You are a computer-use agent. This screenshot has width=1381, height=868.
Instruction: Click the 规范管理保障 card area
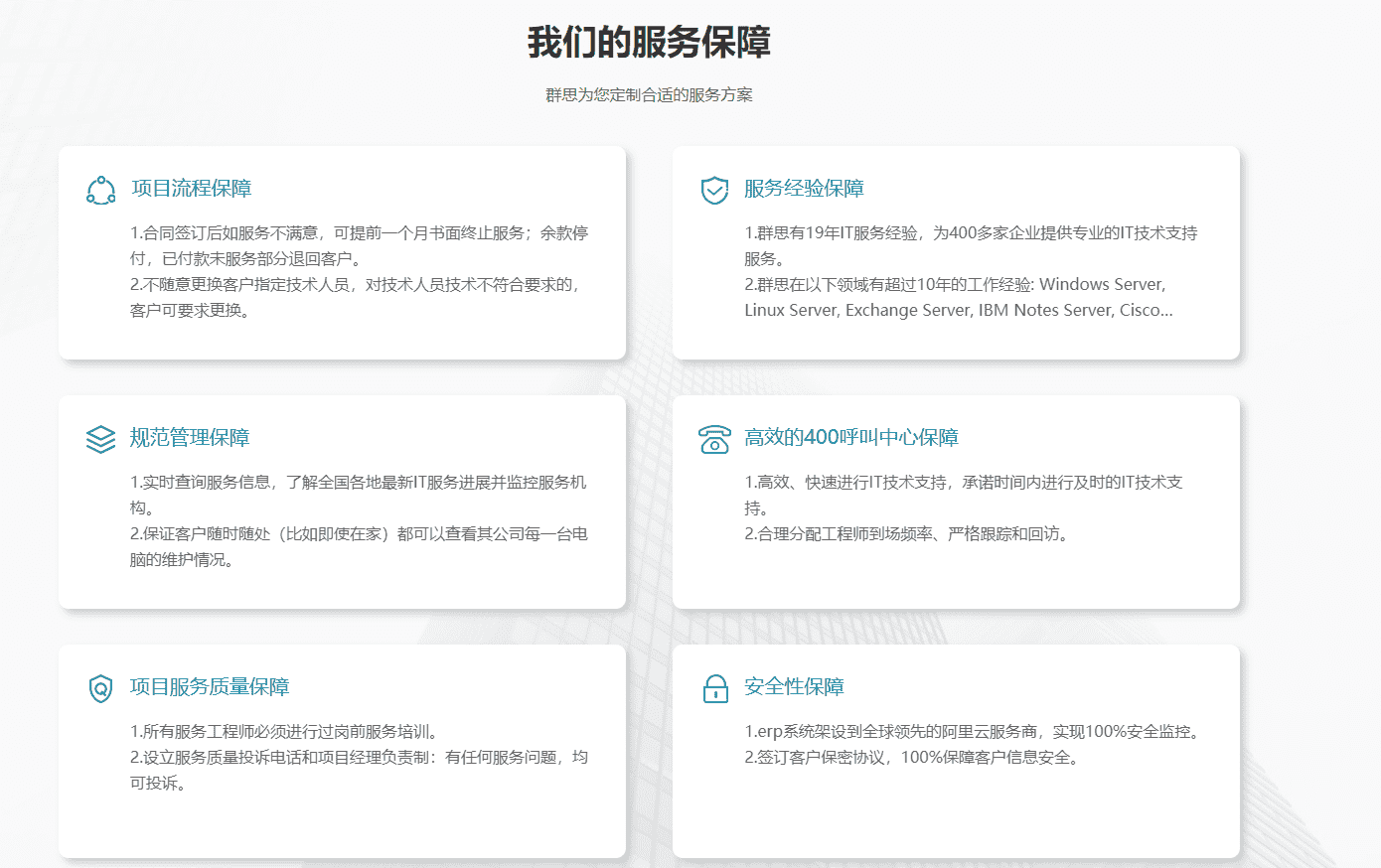click(x=343, y=502)
